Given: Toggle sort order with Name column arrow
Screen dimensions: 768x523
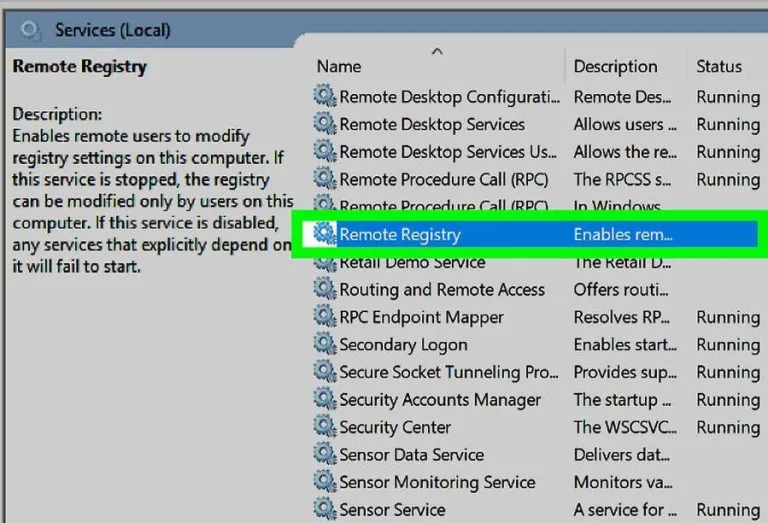Looking at the screenshot, I should click(437, 51).
